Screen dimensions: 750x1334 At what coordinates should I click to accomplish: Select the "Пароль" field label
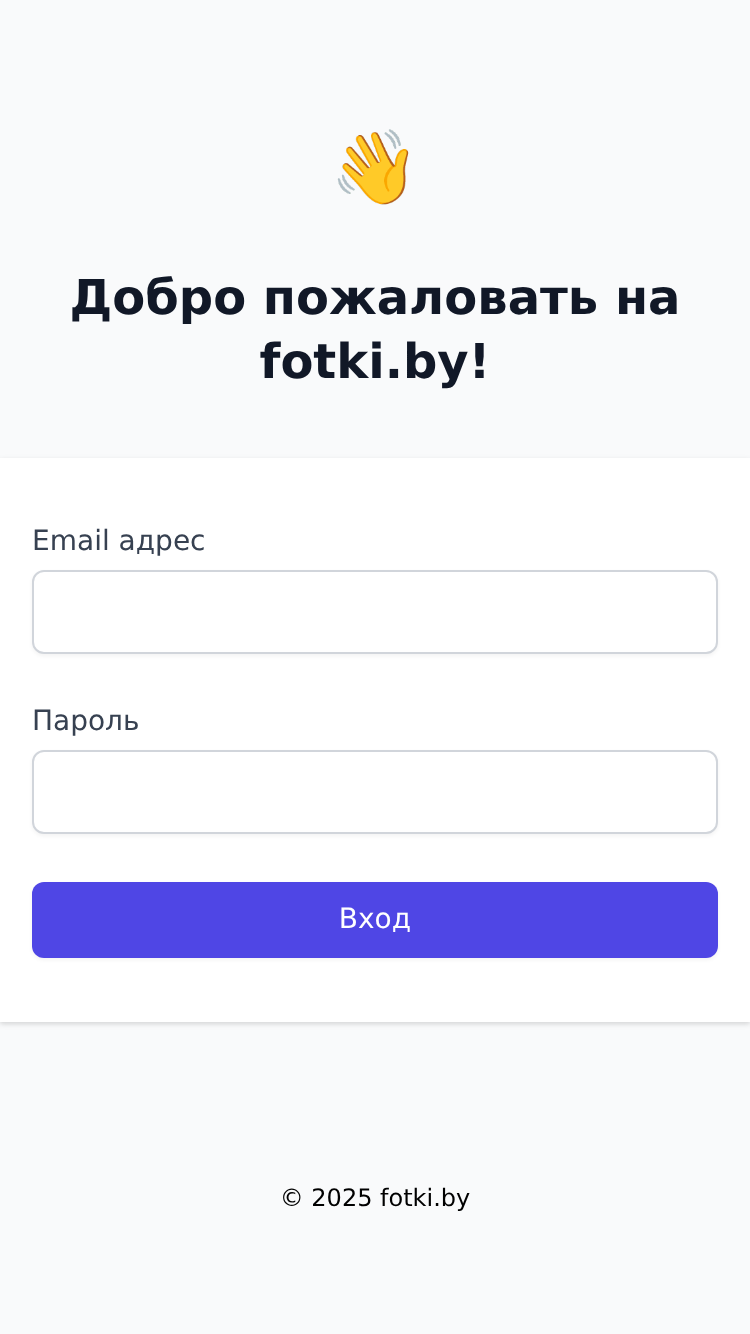pyautogui.click(x=85, y=720)
